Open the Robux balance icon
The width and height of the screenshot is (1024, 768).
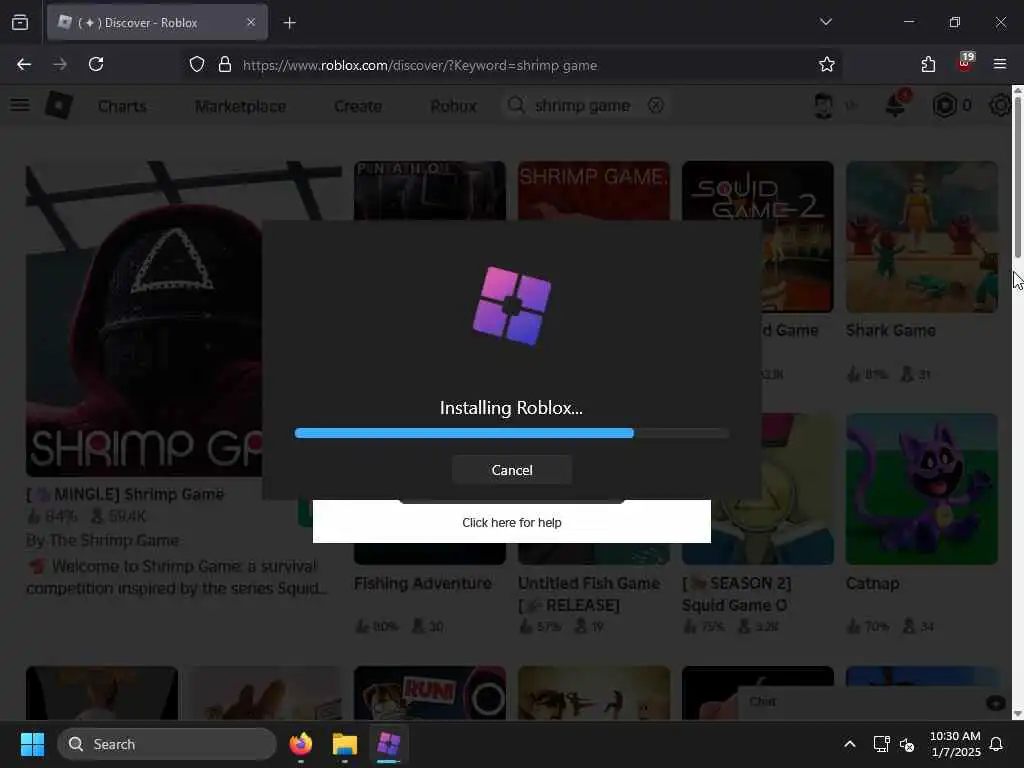coord(944,105)
